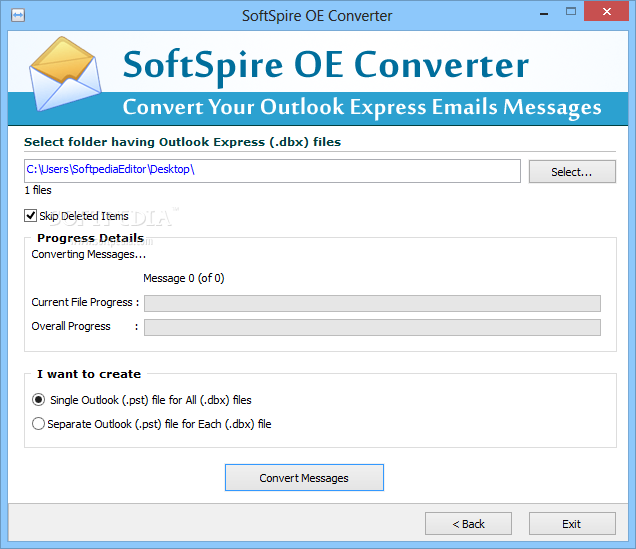636x549 pixels.
Task: Click the 'Converting Messages...' status text
Action: coord(88,254)
